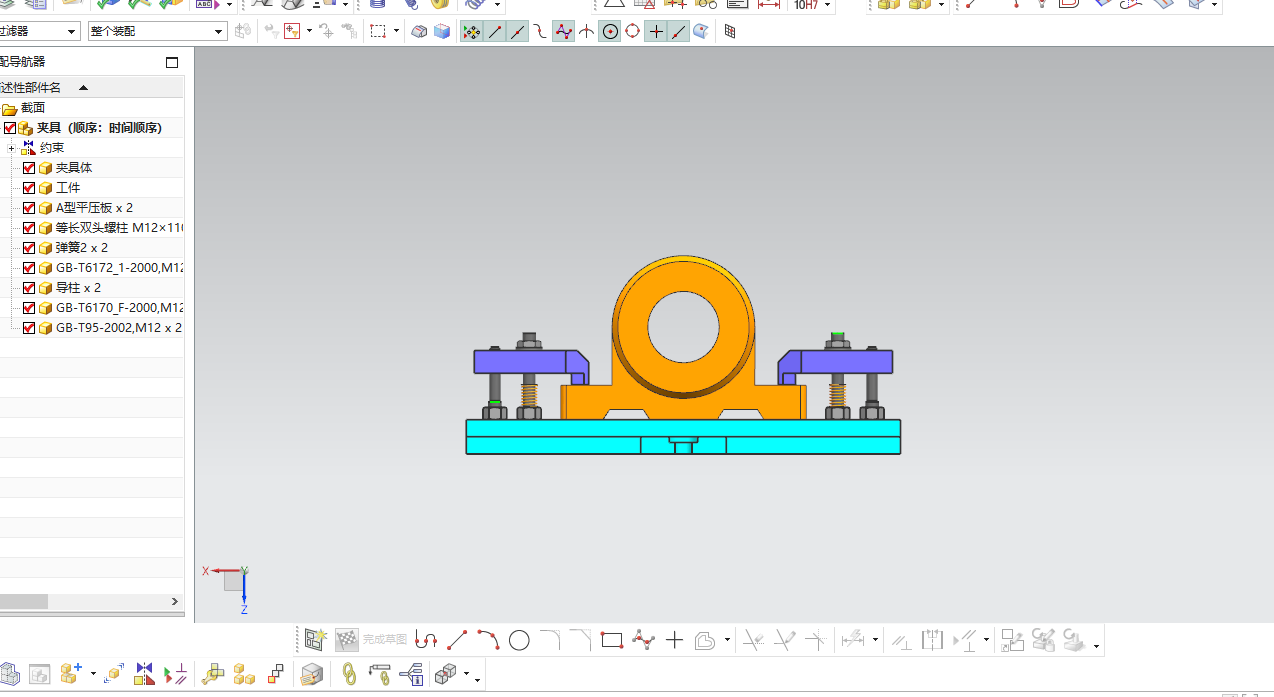Select the Circle sketch tool

(519, 640)
